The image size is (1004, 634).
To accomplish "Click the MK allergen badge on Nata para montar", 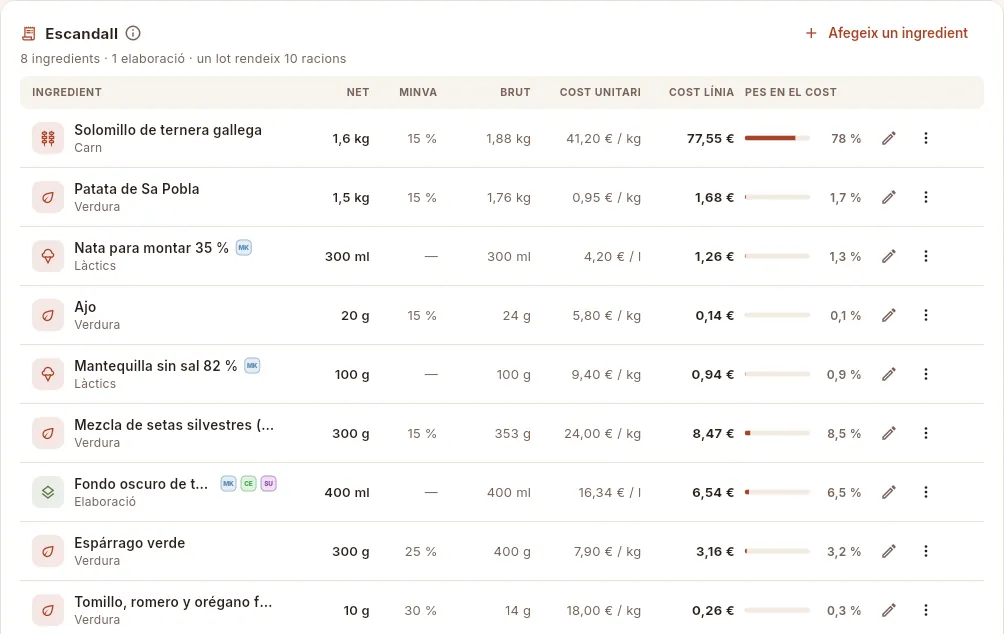I will (x=244, y=247).
